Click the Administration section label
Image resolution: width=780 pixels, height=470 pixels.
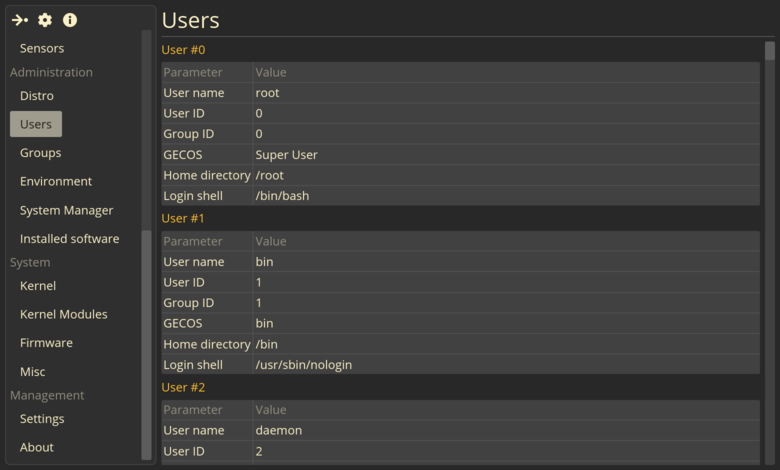tap(51, 72)
